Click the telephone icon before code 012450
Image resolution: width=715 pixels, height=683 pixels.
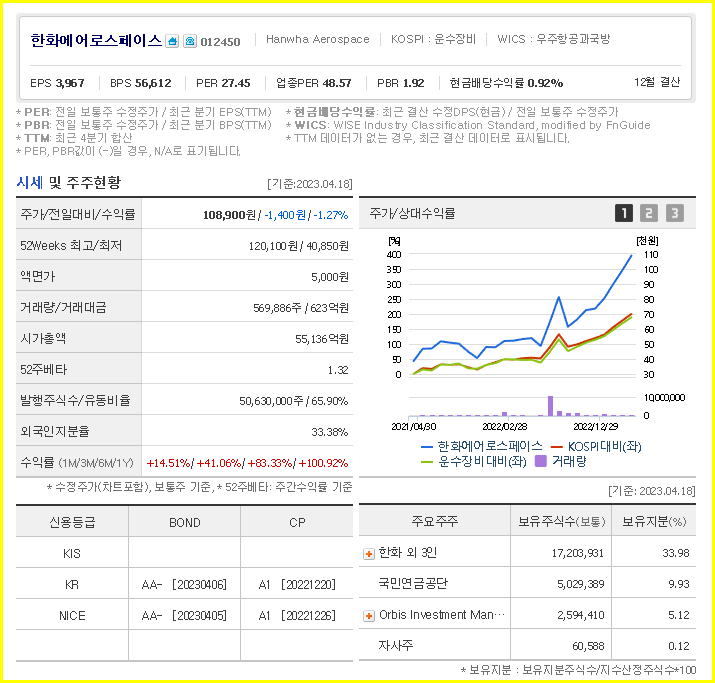pos(190,41)
